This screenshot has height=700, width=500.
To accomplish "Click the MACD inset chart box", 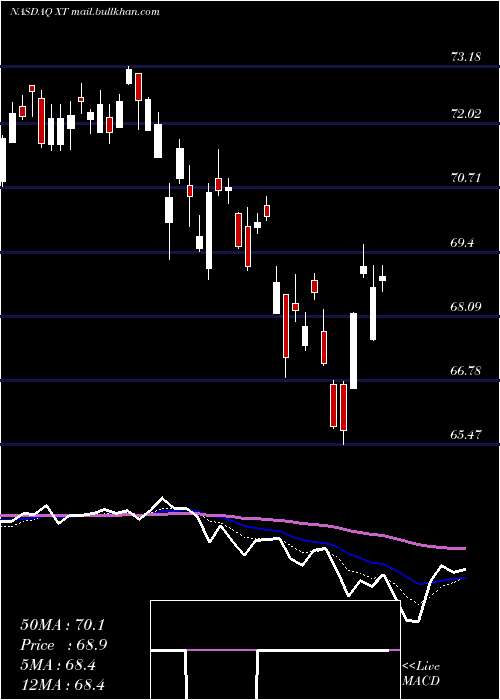I will coord(275,650).
